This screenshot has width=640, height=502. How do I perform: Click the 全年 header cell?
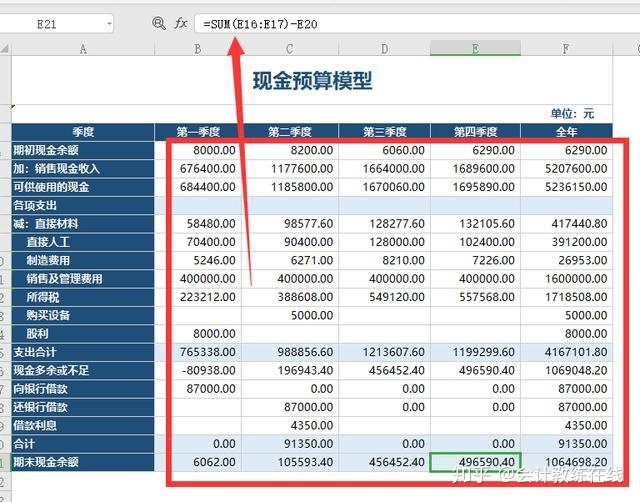[567, 132]
